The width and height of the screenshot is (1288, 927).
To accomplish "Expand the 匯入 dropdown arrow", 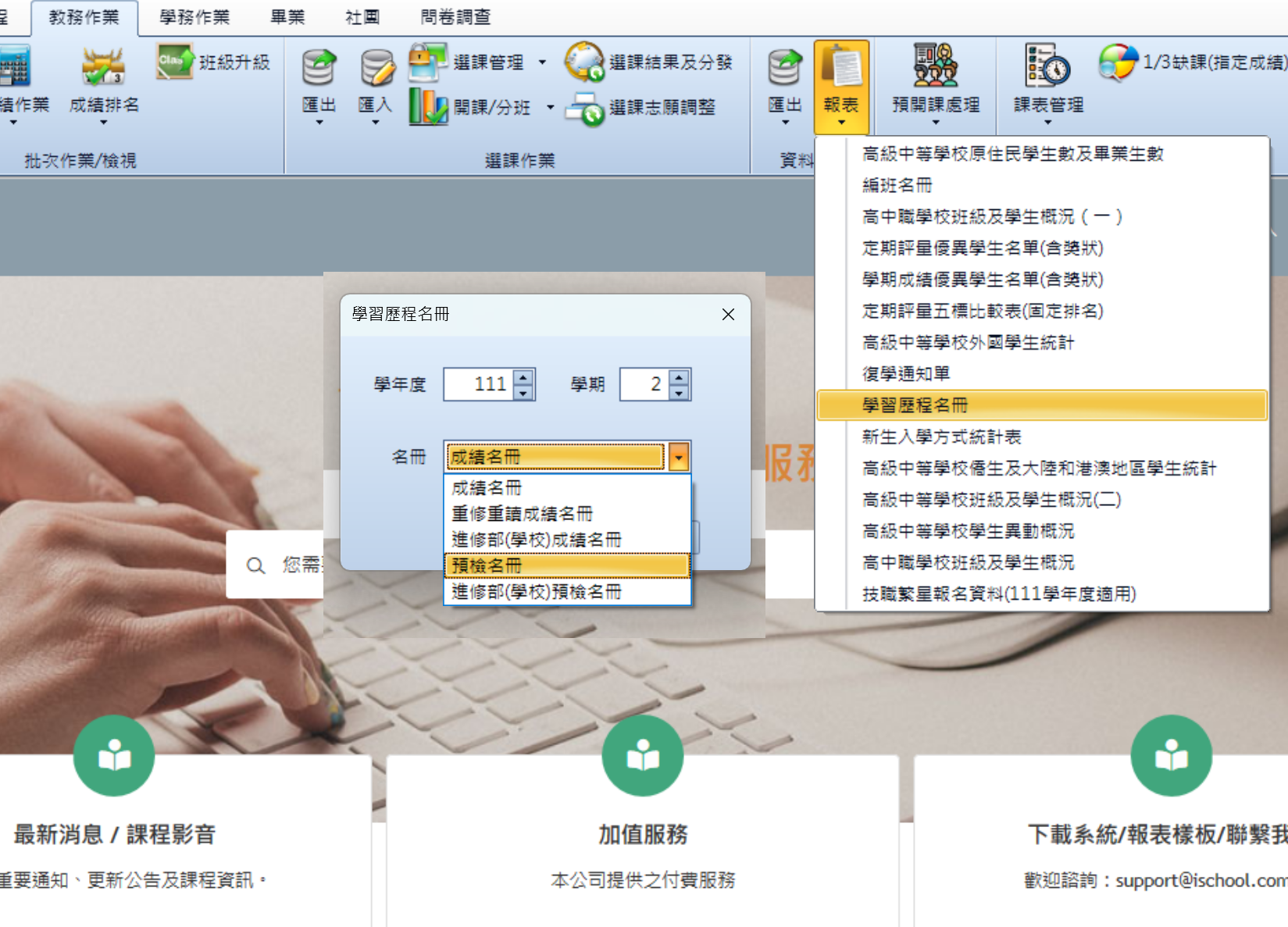I will point(376,123).
